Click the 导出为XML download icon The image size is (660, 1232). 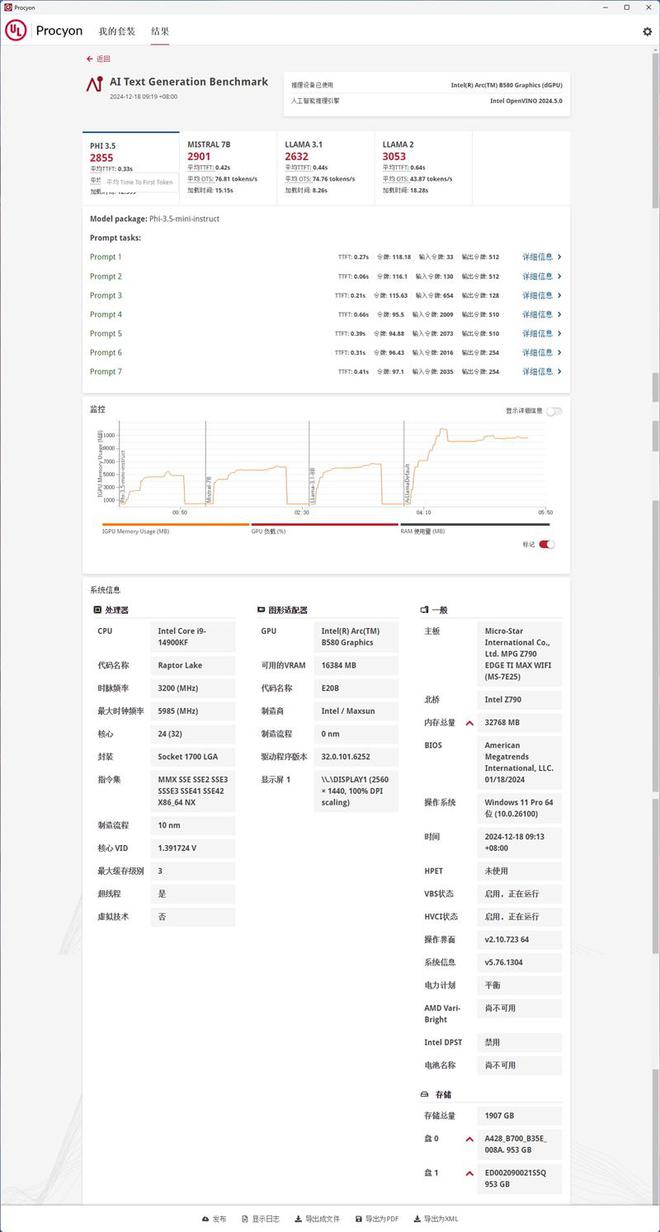416,1219
